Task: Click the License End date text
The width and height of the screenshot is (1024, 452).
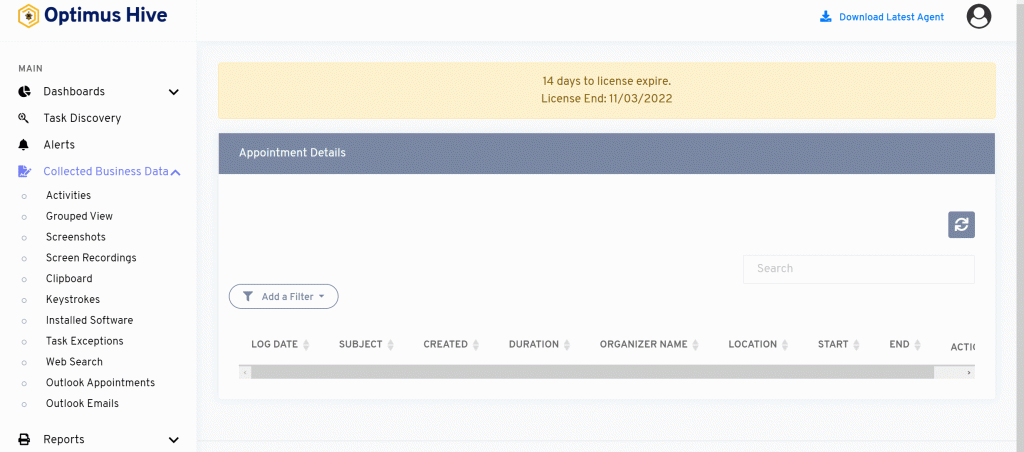Action: pos(607,99)
